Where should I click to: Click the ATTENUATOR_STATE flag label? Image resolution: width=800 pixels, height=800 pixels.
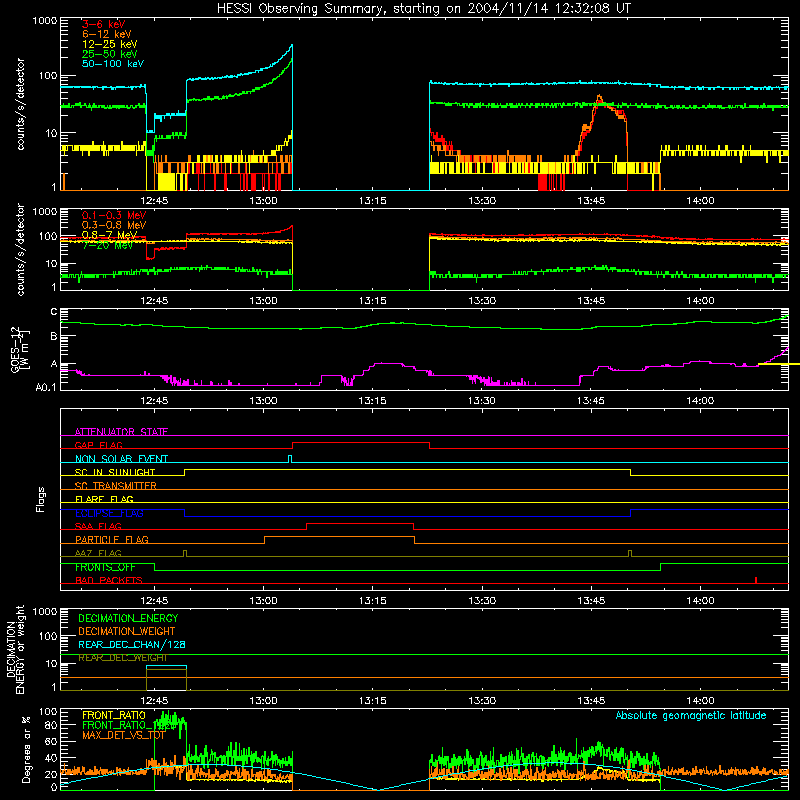tap(121, 432)
